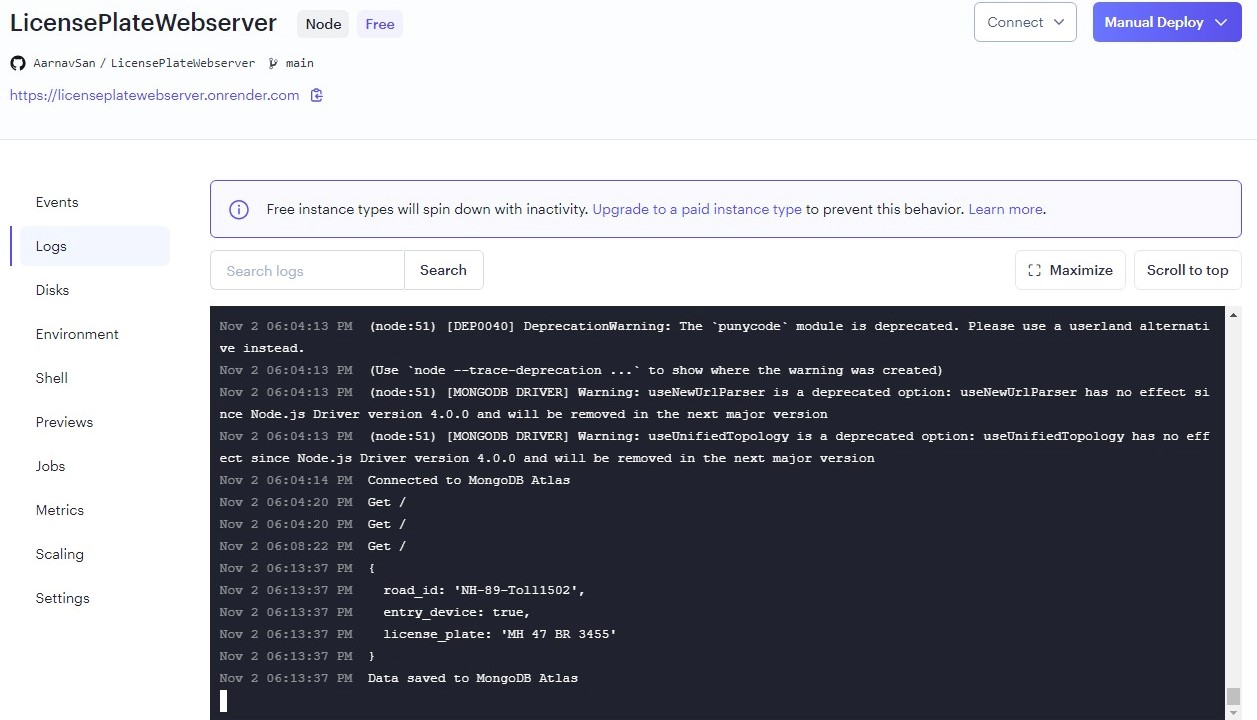Viewport: 1257px width, 720px height.
Task: Open the Scaling page
Action: point(60,554)
